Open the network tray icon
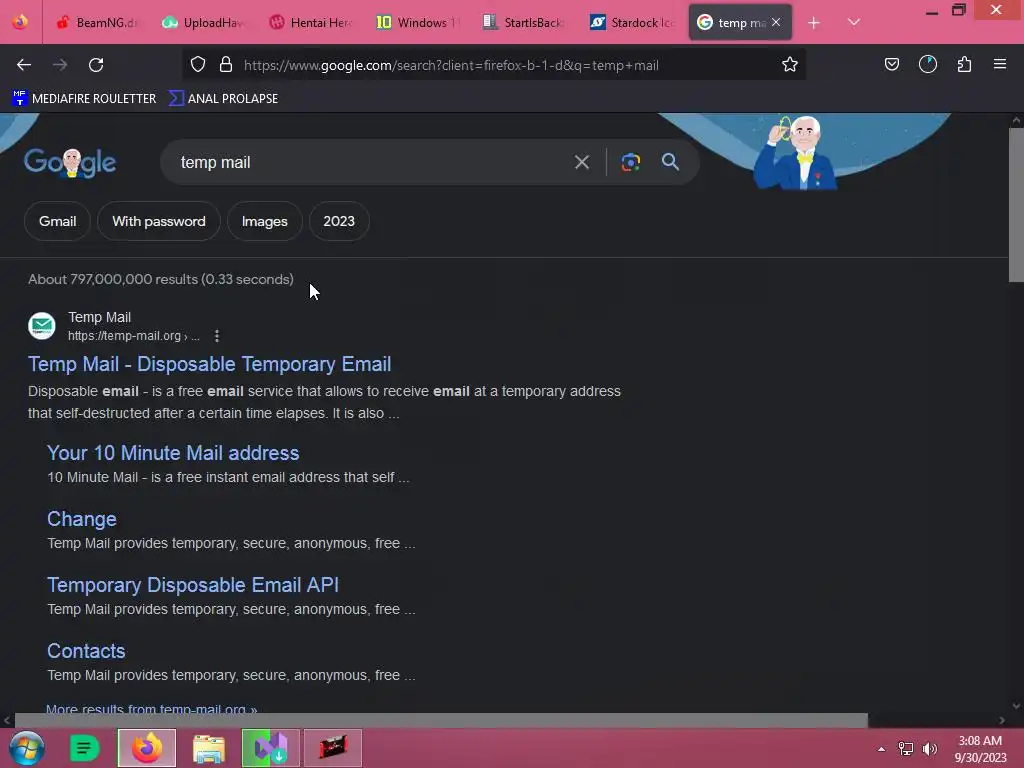The width and height of the screenshot is (1024, 768). click(906, 749)
